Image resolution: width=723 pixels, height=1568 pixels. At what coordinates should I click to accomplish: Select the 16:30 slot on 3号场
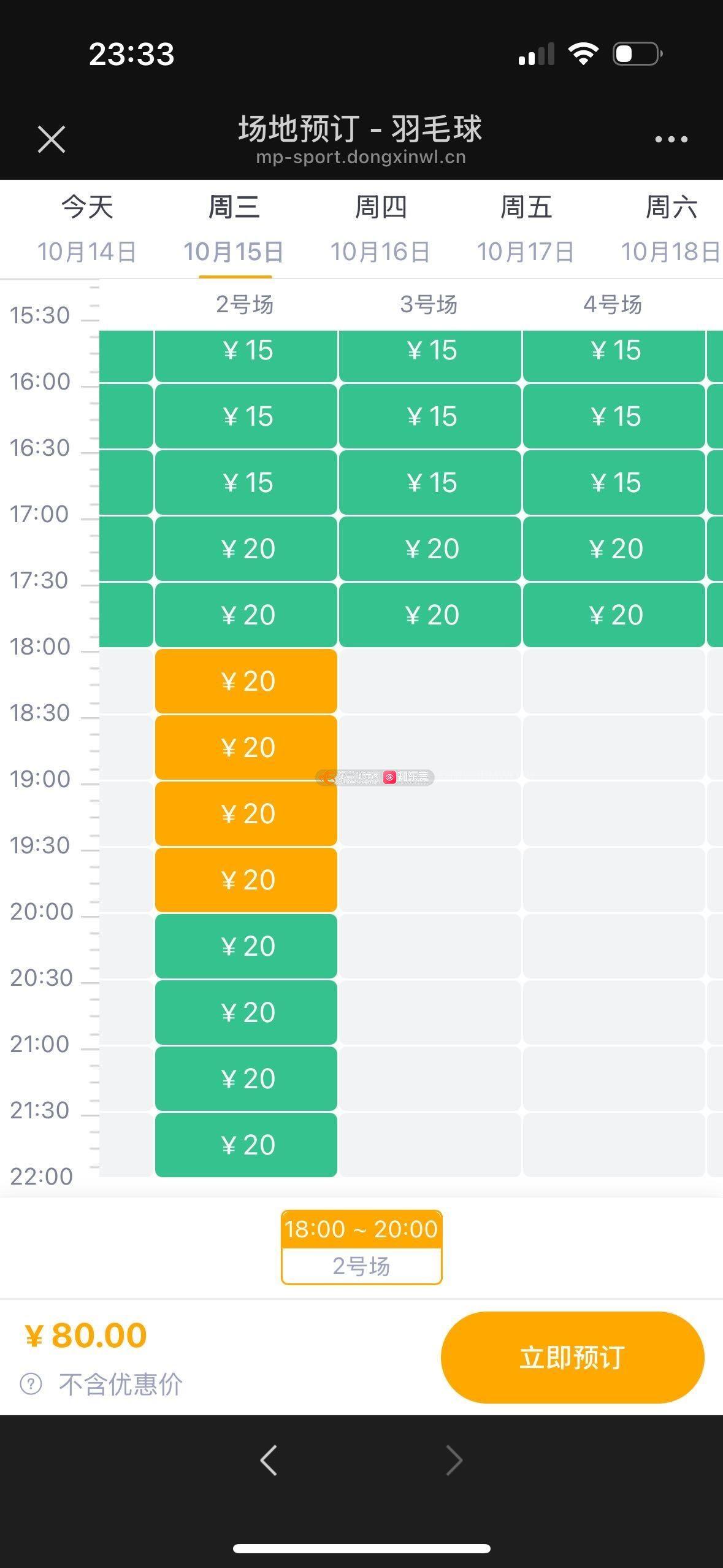(x=430, y=483)
